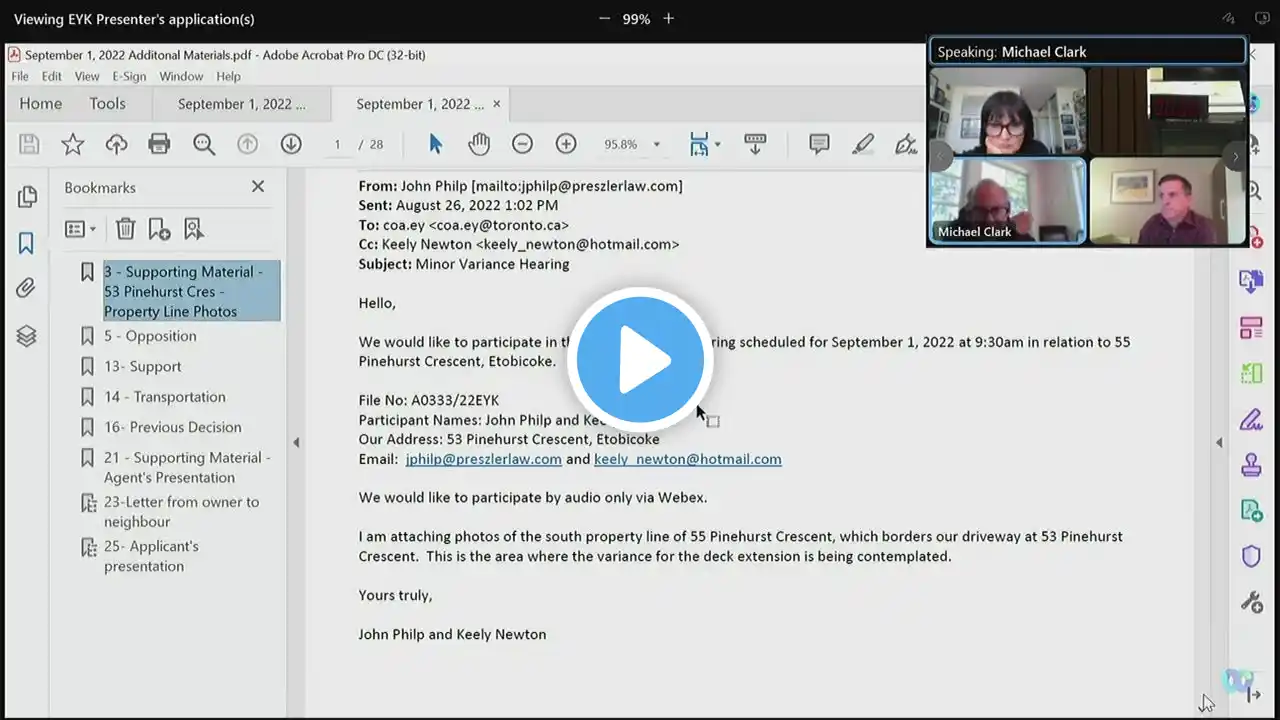Click the jphilp@preszlerlaw.com email link
This screenshot has width=1280, height=720.
483,459
